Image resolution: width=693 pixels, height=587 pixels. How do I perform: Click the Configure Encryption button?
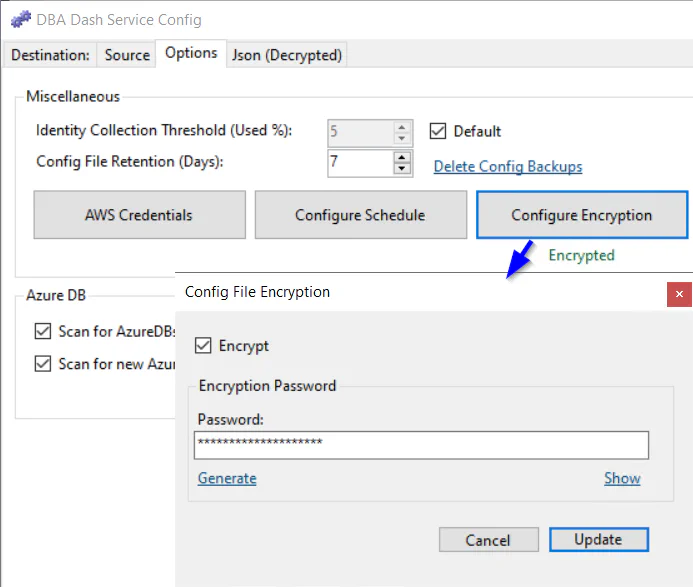(582, 215)
